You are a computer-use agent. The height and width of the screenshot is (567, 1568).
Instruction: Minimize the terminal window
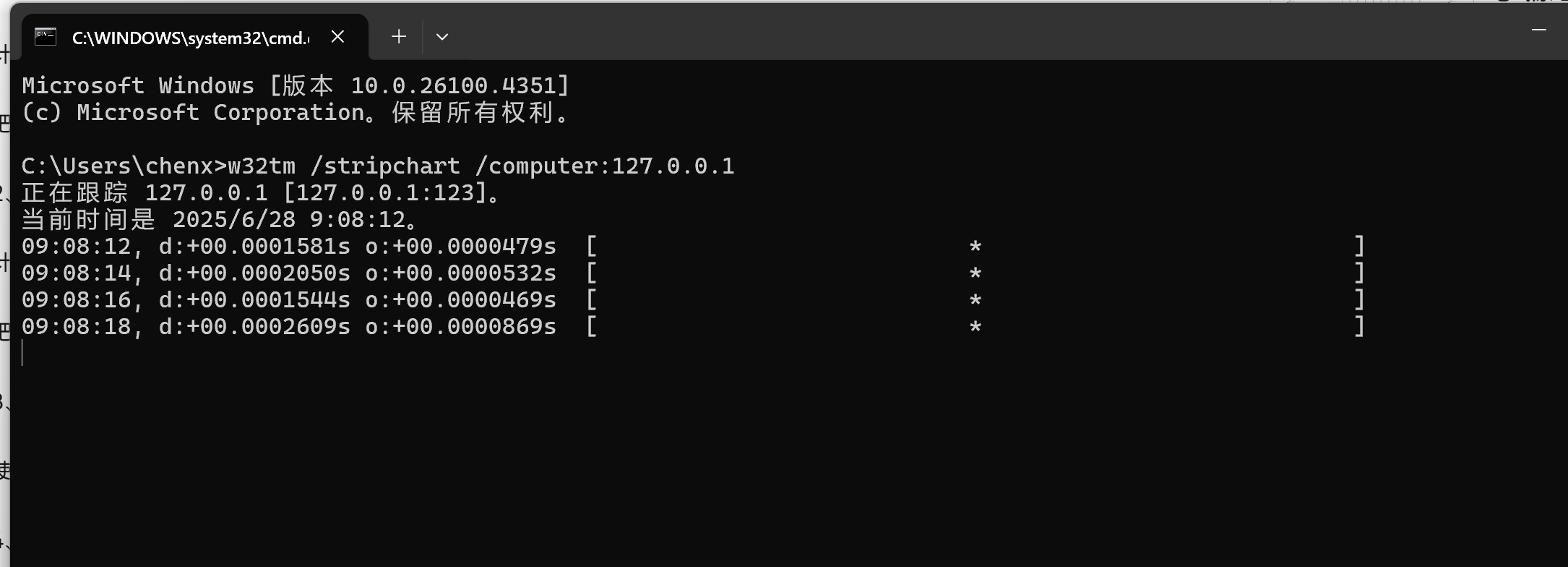coord(1538,30)
